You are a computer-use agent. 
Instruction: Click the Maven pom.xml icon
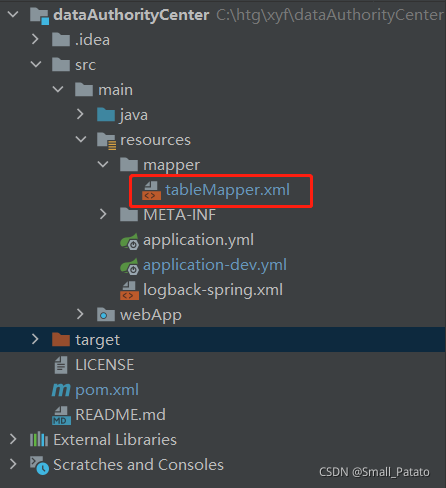[61, 390]
